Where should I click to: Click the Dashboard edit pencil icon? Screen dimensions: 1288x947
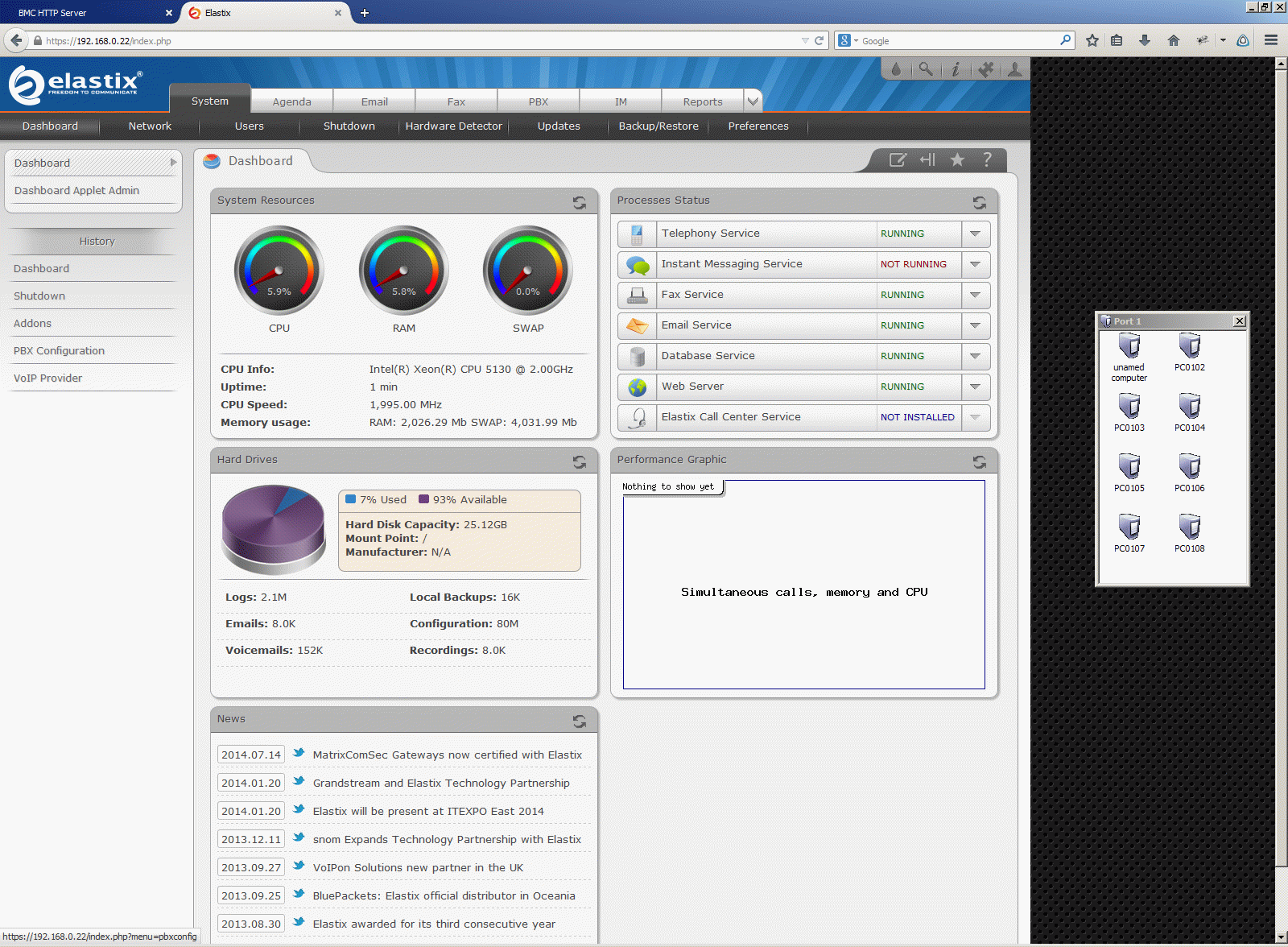tap(898, 160)
